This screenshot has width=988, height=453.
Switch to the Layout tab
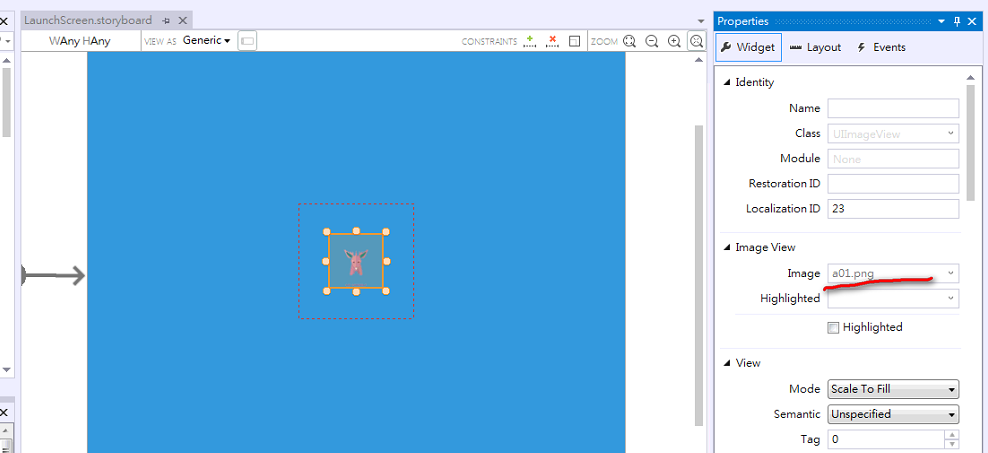tap(815, 47)
